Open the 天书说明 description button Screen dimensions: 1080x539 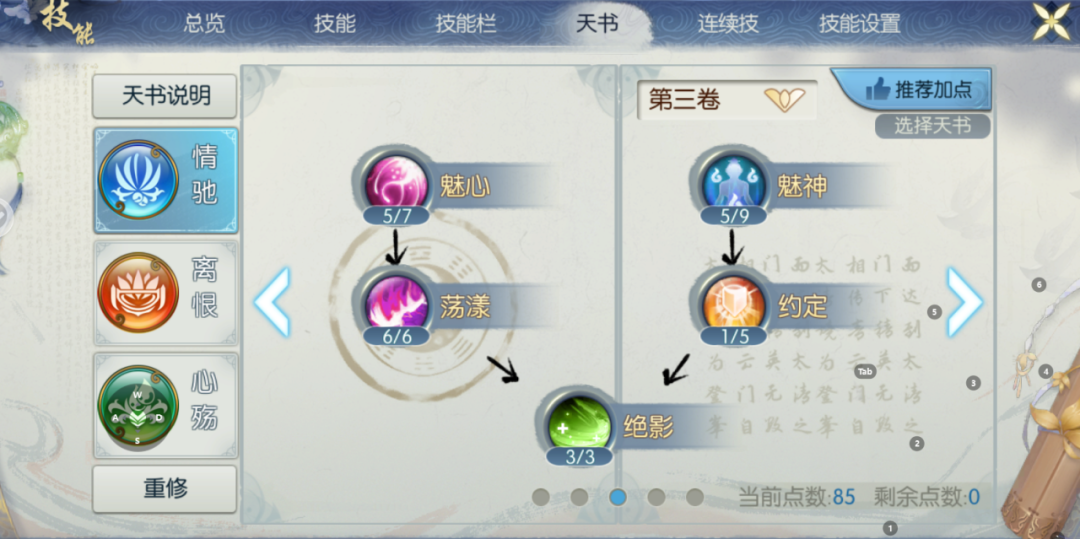pyautogui.click(x=165, y=96)
